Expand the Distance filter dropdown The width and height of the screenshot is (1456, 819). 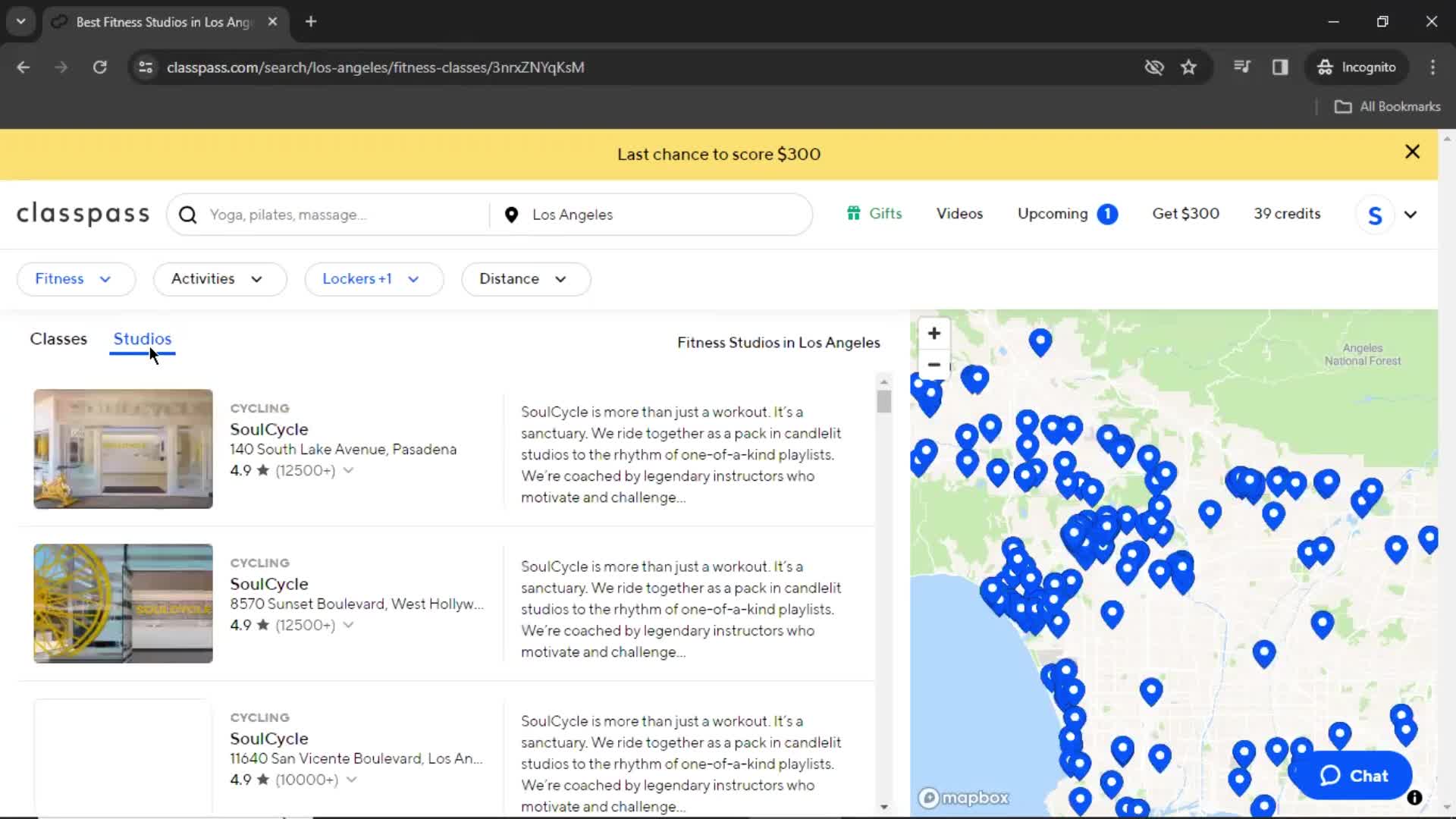(x=526, y=279)
